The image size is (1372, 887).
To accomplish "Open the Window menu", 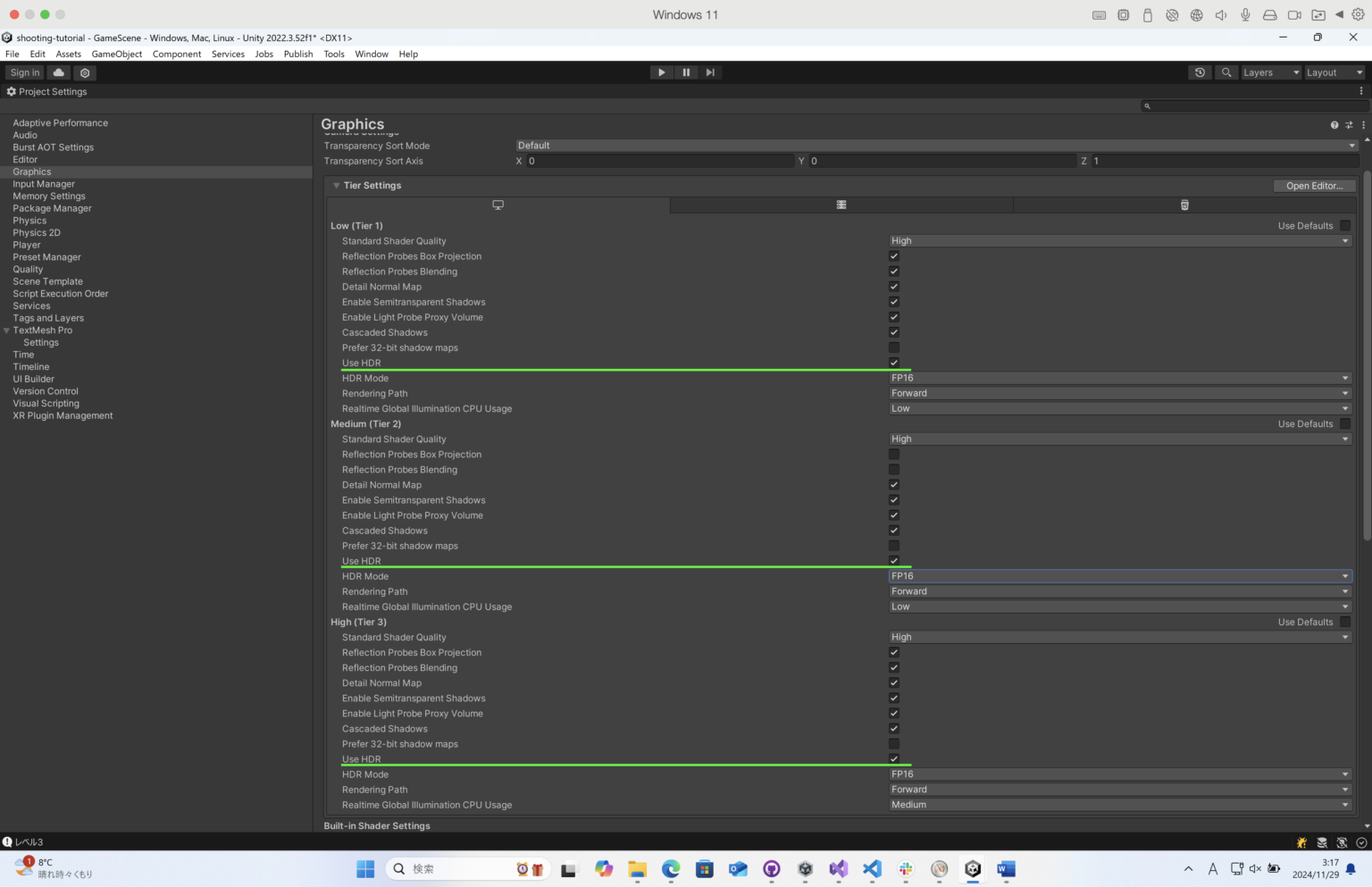I will 372,54.
